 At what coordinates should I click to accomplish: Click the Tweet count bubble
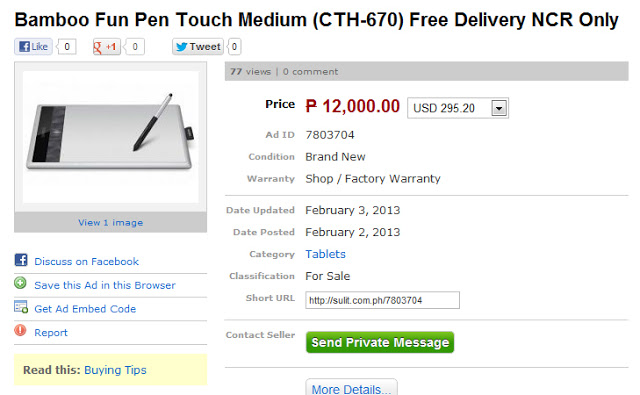234,47
